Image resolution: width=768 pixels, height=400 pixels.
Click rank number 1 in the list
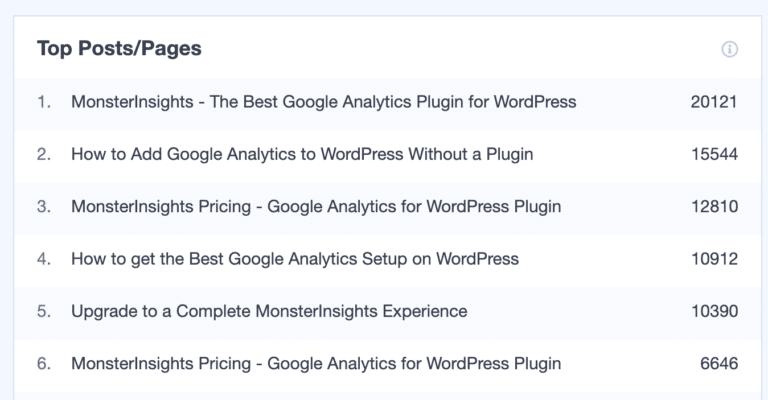point(43,102)
